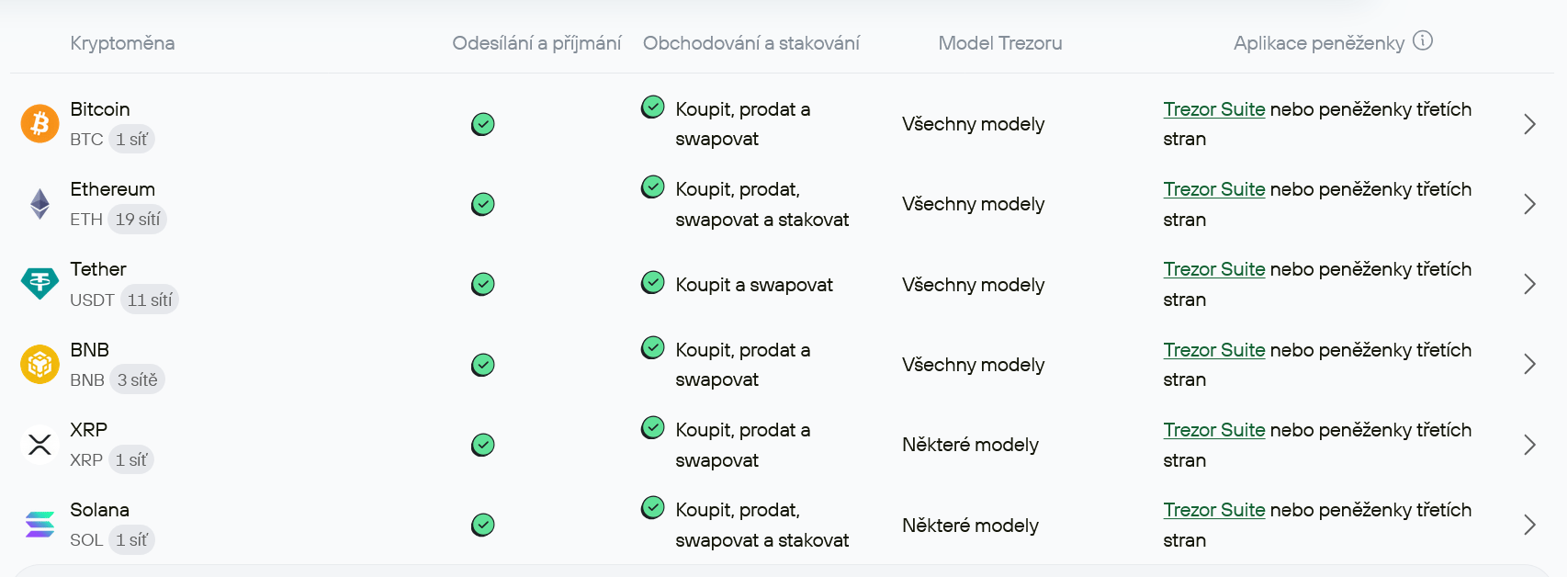Click the Tether logo icon

click(x=39, y=284)
